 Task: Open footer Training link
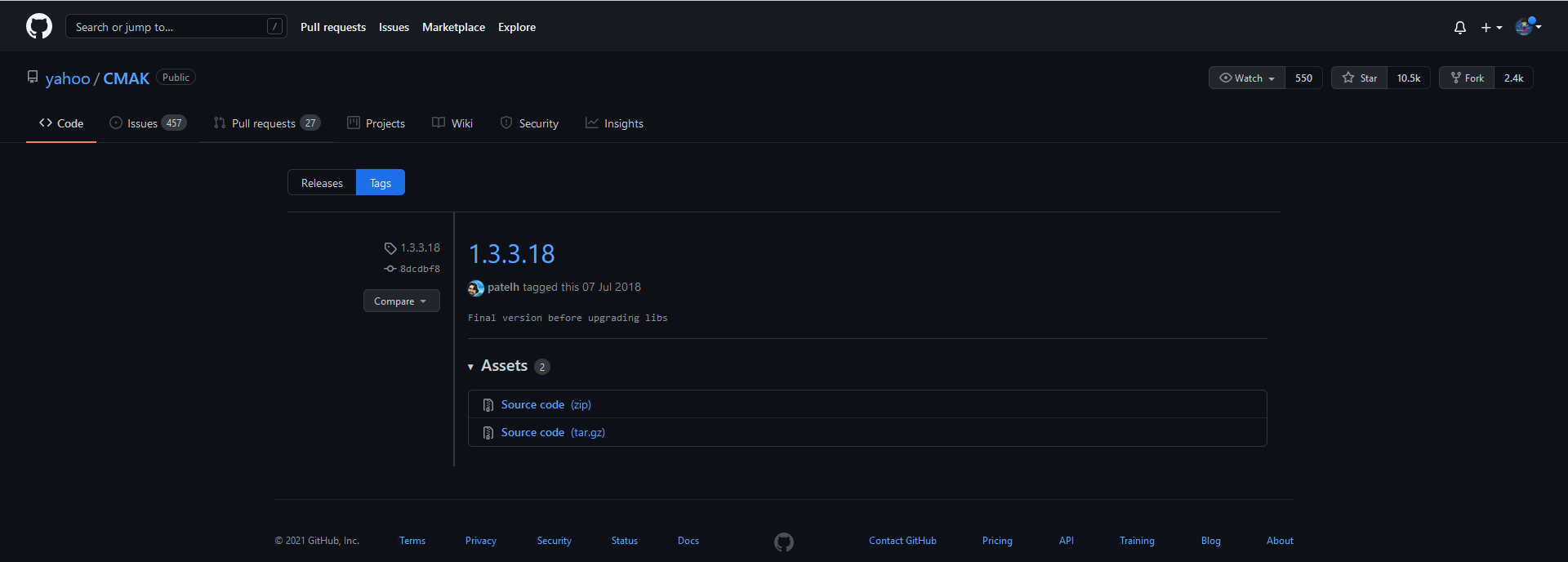(x=1137, y=541)
